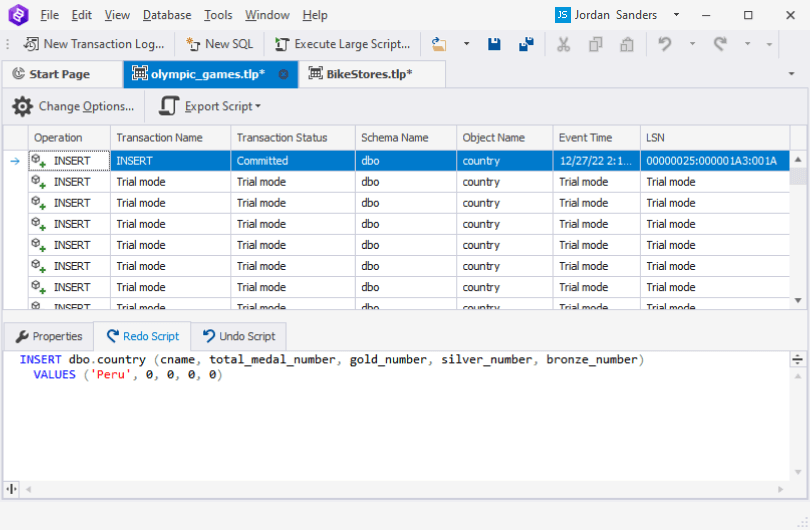Click the Copy icon
Screen dimensions: 810x530
596,44
